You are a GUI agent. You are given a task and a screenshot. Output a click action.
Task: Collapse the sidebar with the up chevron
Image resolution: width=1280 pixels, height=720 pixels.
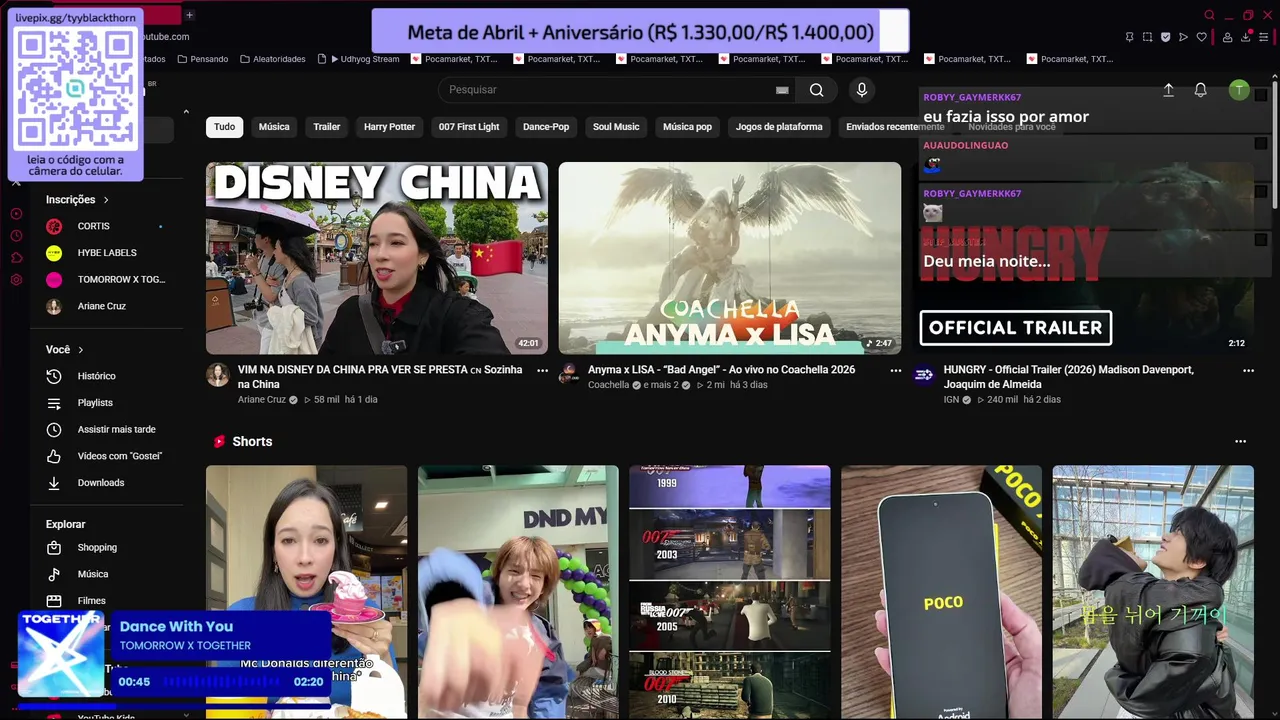point(185,112)
